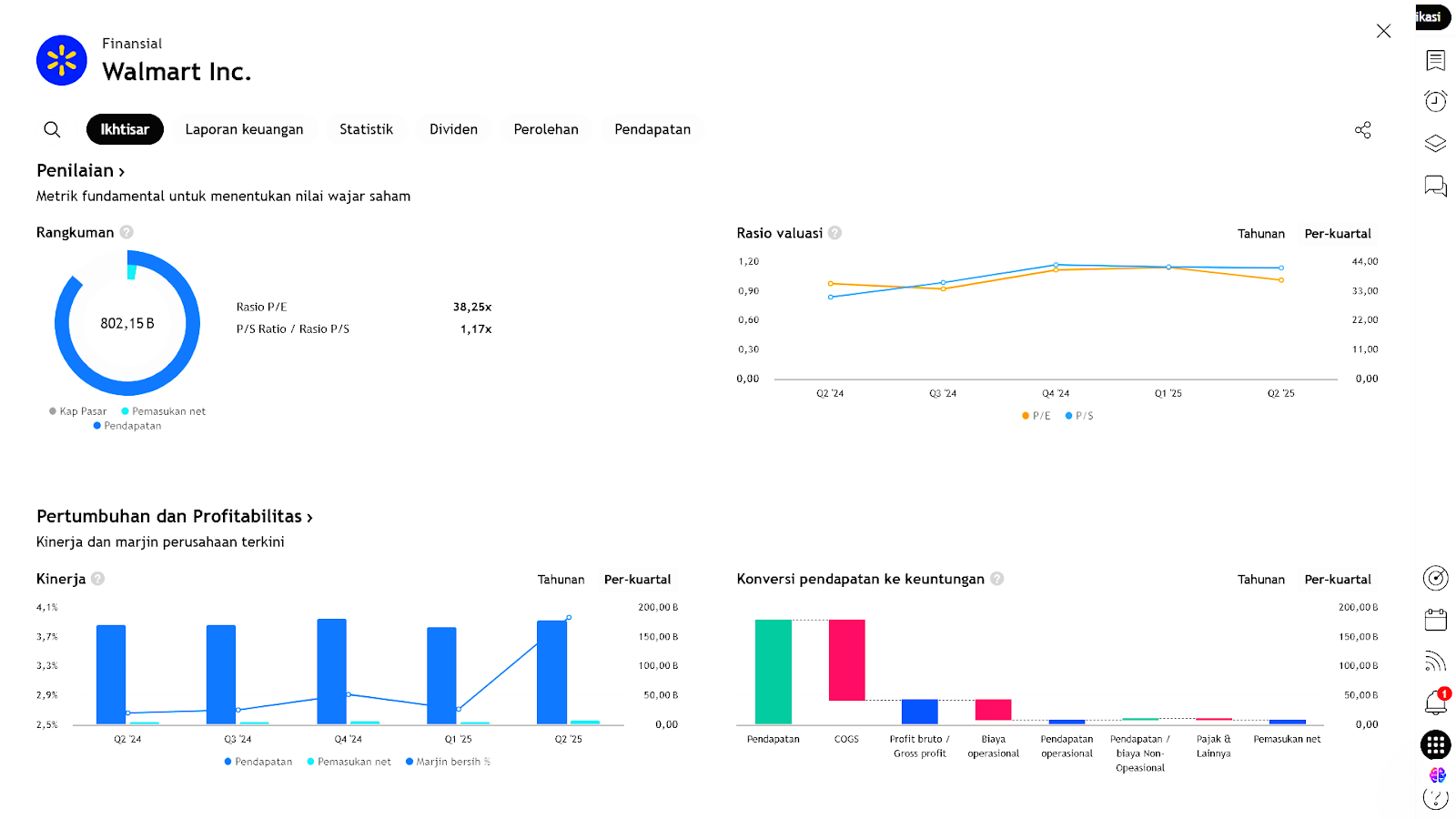Viewport: 1456px width, 819px height.
Task: Select the Statistik tab
Action: point(366,129)
